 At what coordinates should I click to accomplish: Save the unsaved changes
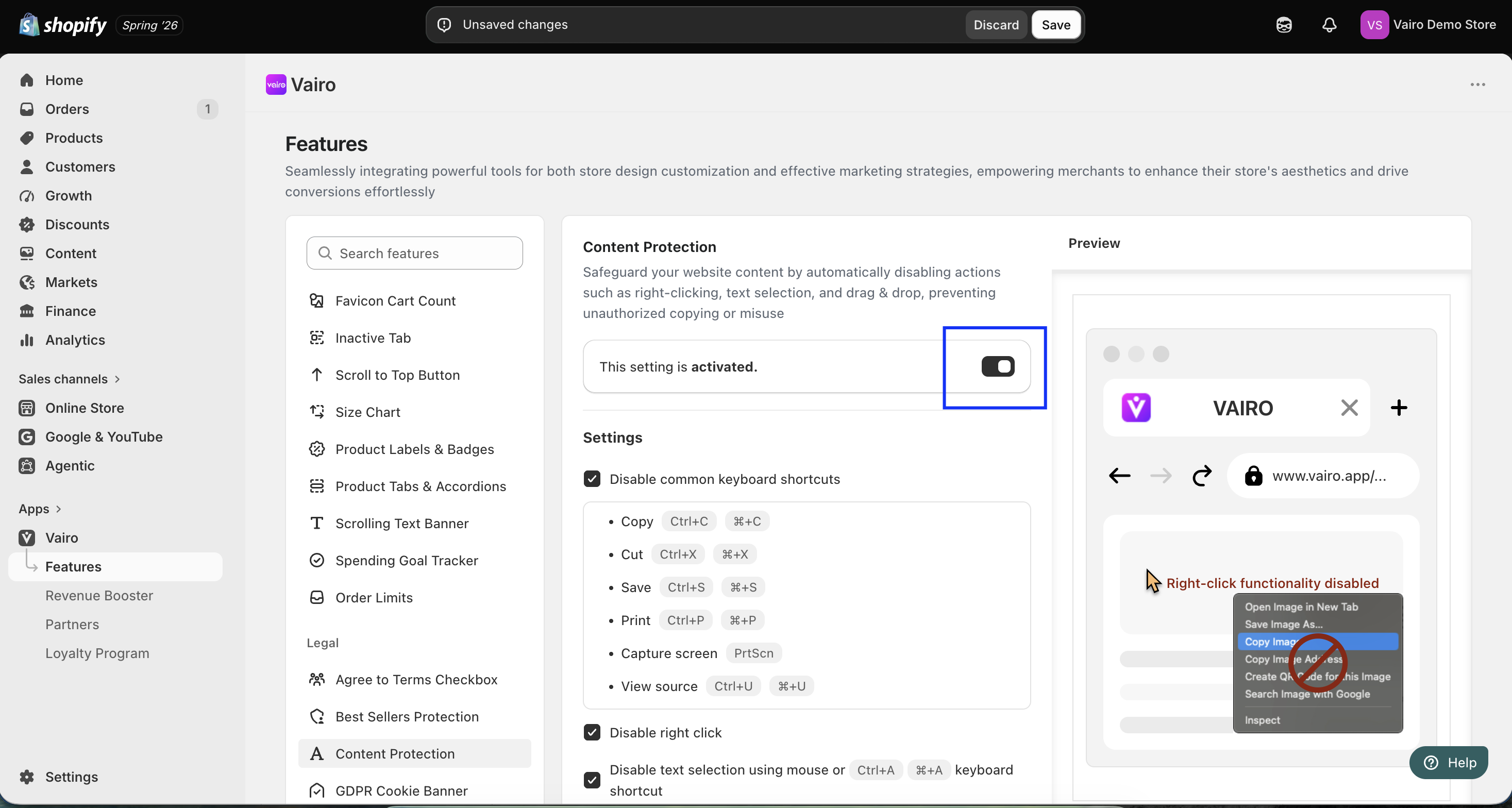[x=1055, y=25]
